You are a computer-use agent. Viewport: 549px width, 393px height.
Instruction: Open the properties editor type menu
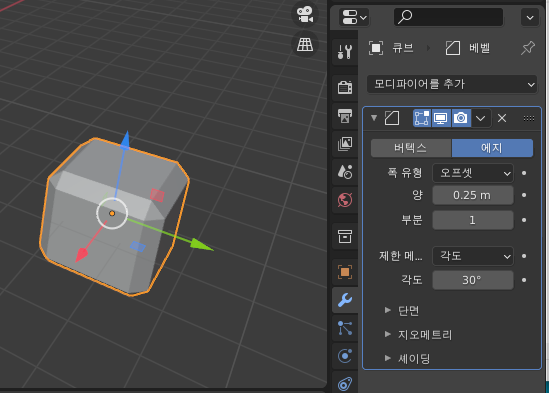point(354,17)
